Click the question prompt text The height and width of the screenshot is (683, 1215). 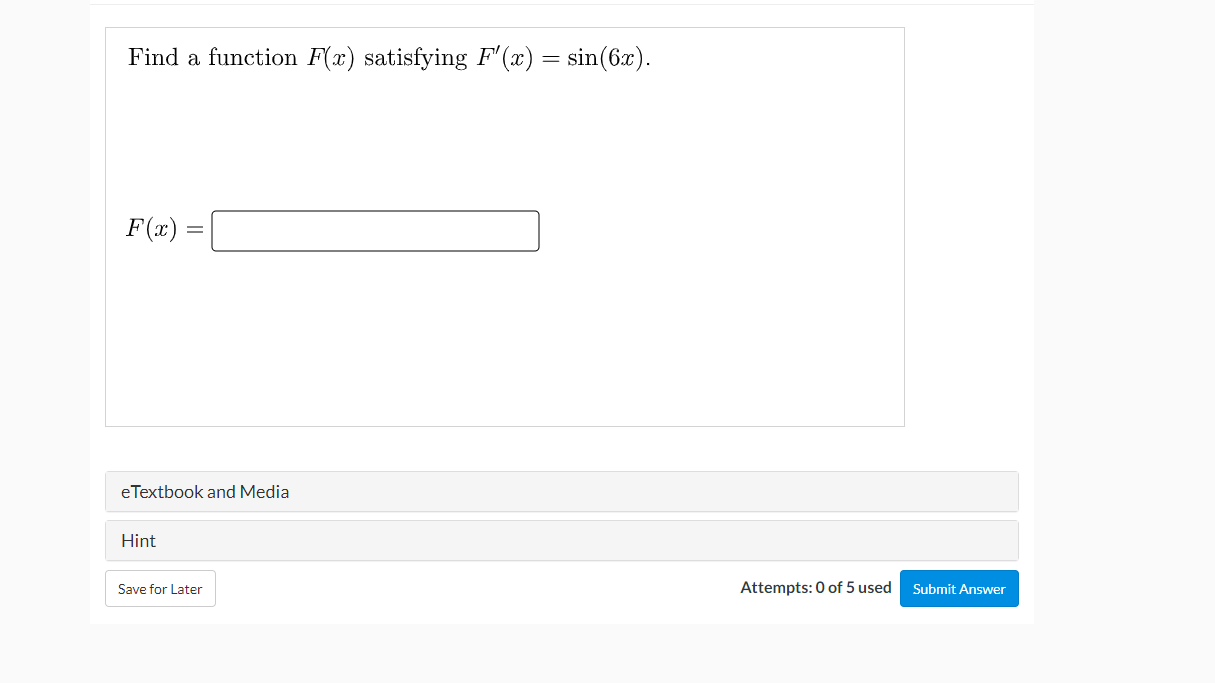click(x=386, y=57)
